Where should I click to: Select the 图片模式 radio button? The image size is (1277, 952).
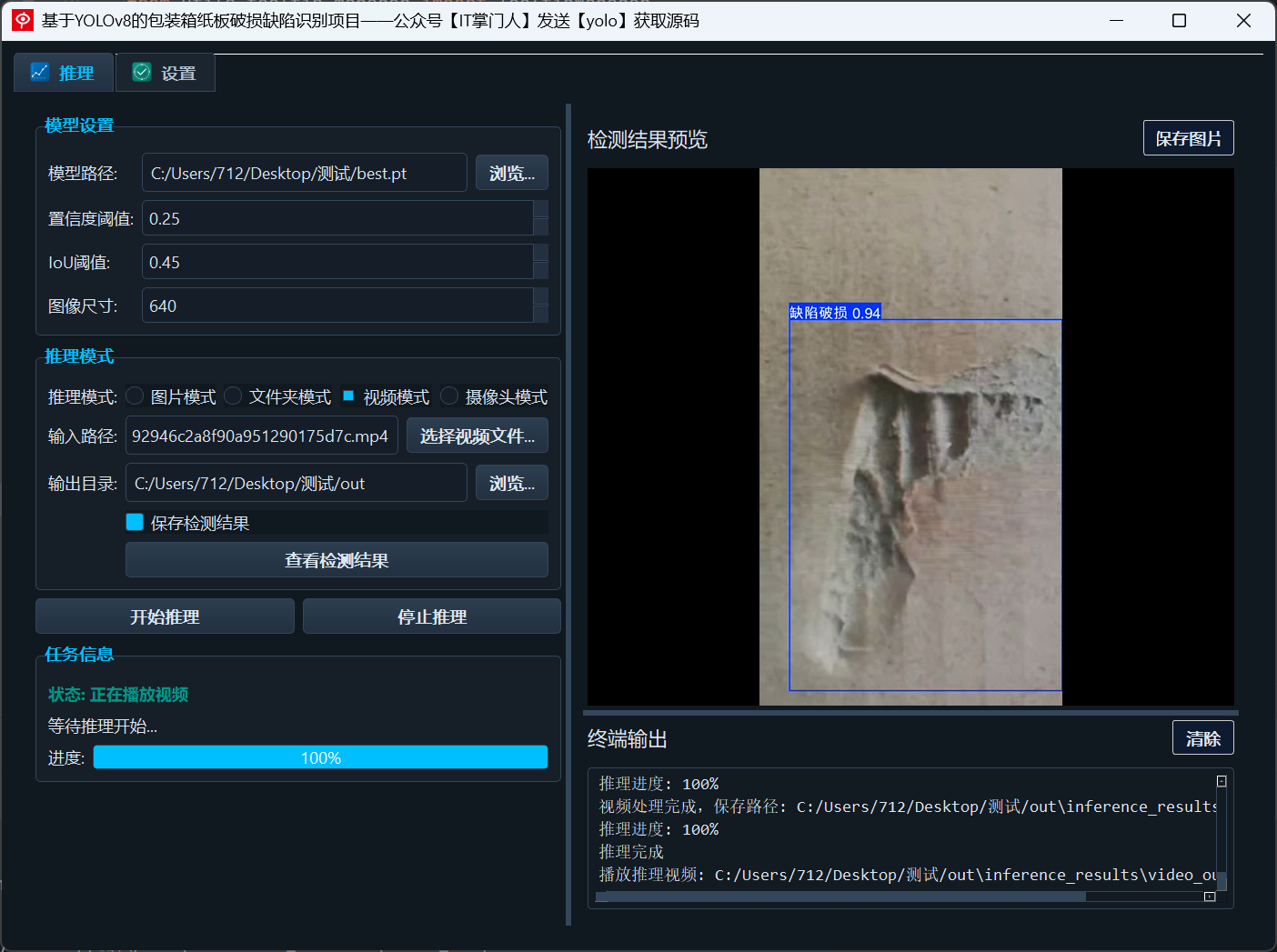coord(135,396)
